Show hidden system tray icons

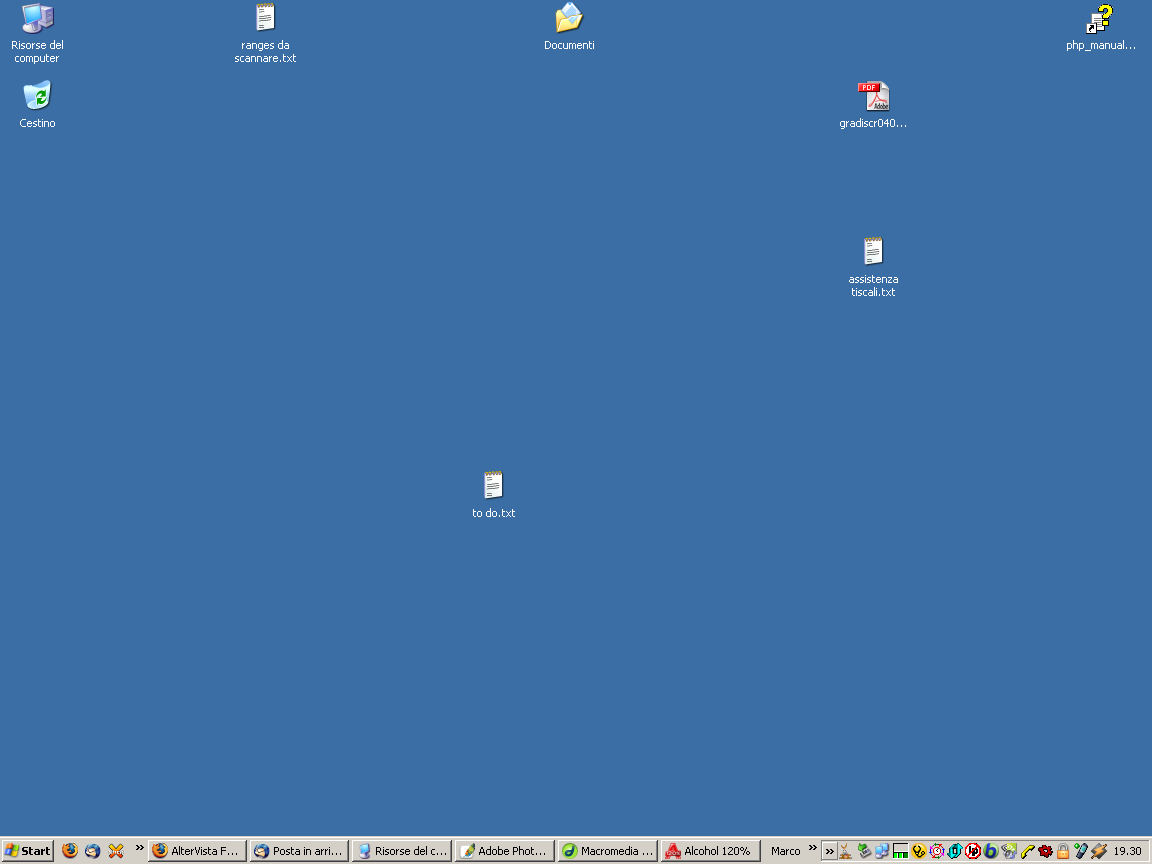829,851
